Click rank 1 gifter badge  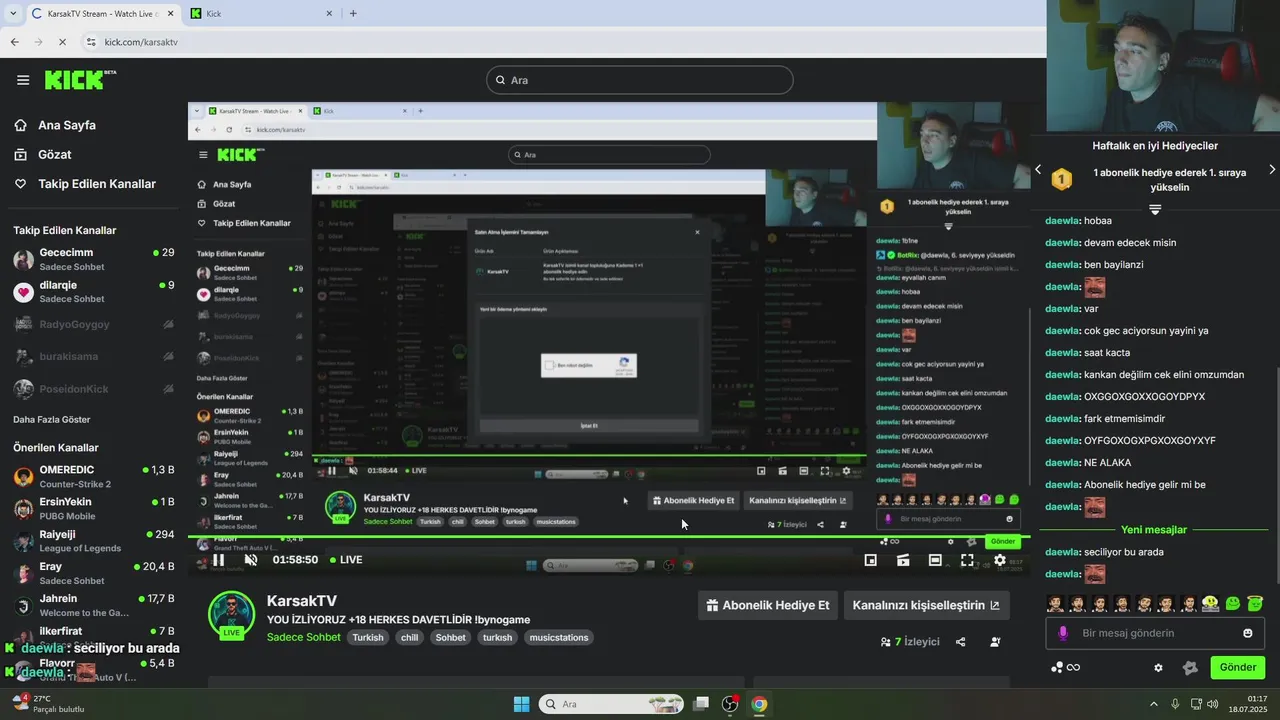tap(1061, 180)
